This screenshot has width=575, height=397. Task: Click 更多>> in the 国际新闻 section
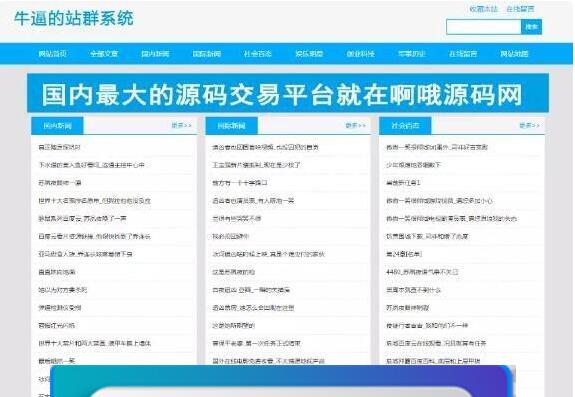[x=356, y=125]
